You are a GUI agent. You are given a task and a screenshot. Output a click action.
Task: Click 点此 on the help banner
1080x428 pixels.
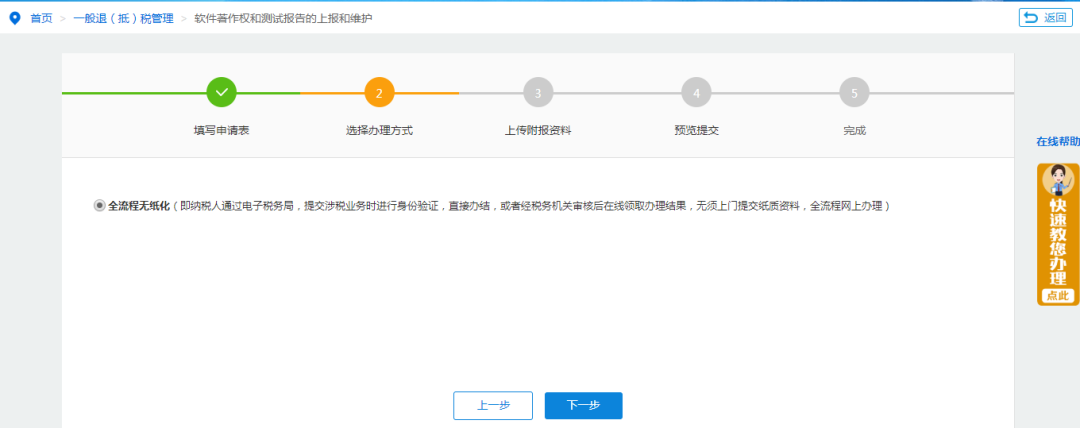click(1058, 296)
